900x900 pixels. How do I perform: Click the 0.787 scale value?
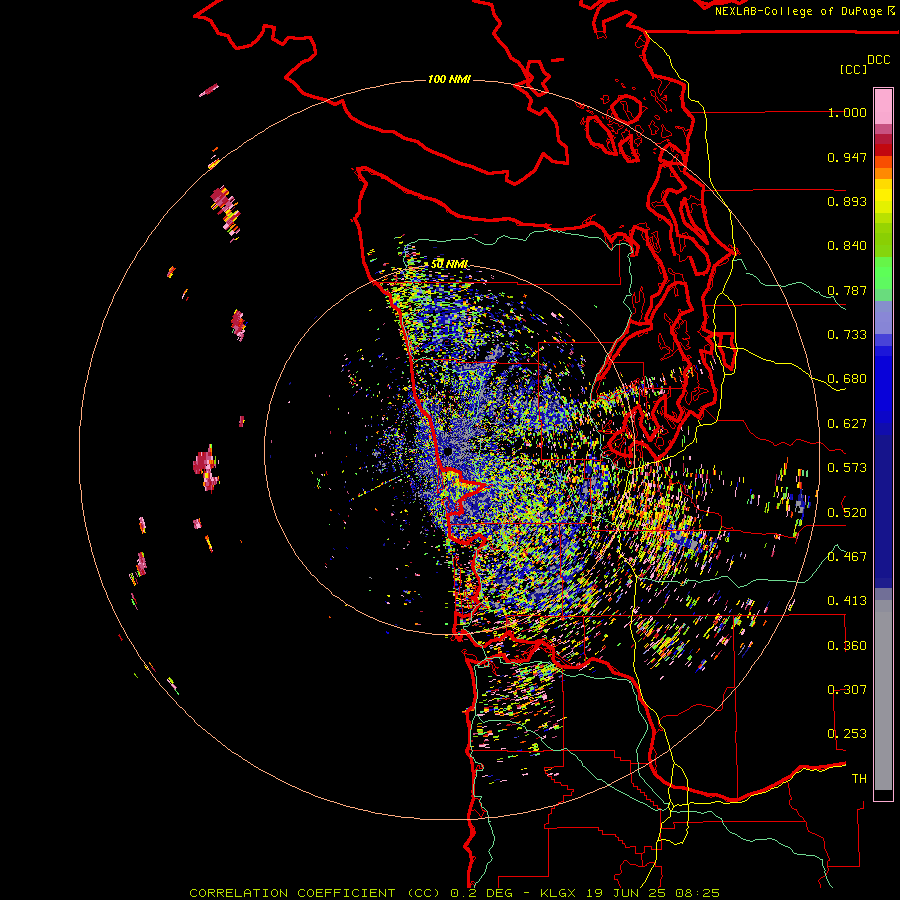pos(847,290)
